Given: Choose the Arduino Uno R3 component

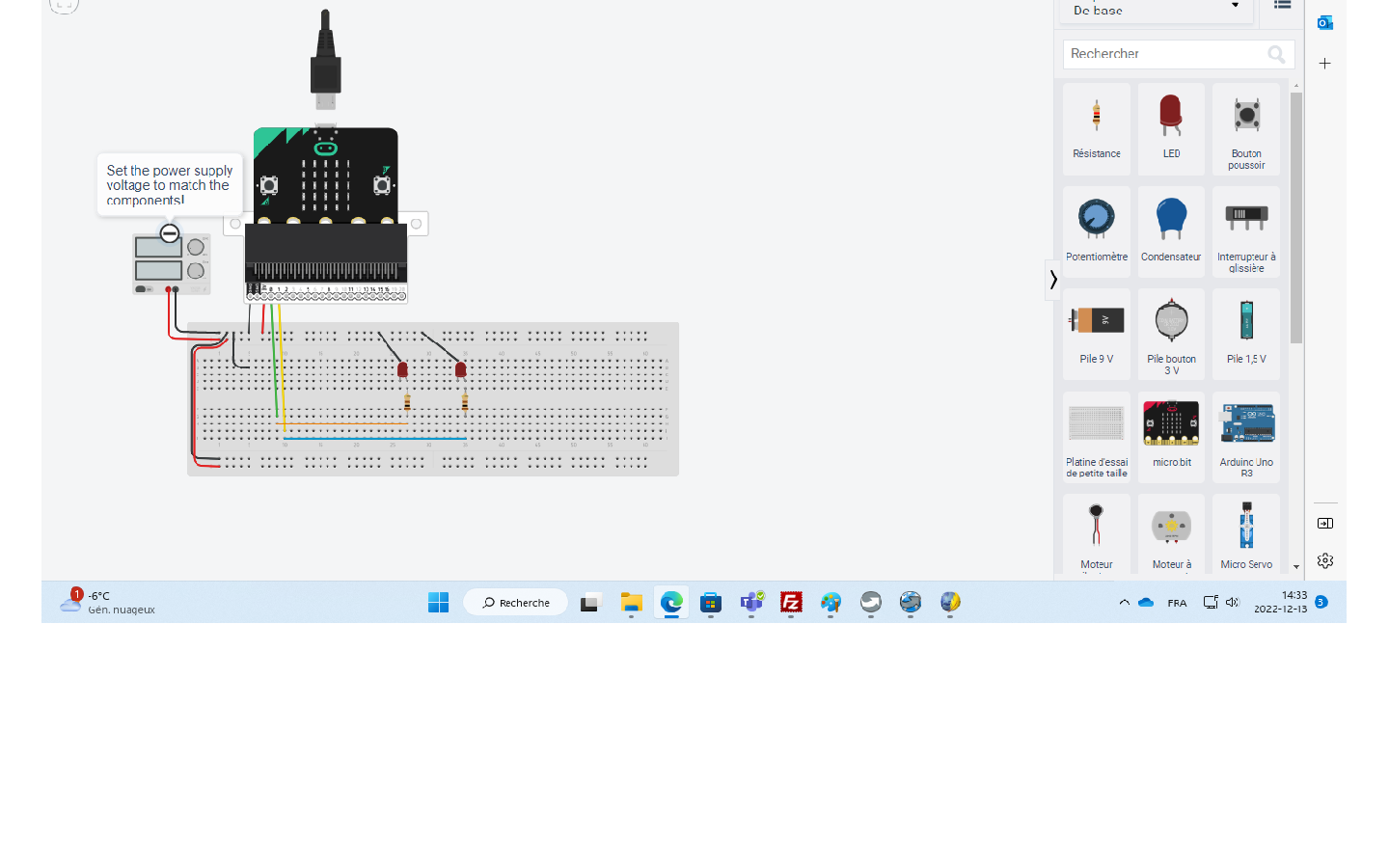Looking at the screenshot, I should pos(1246,437).
